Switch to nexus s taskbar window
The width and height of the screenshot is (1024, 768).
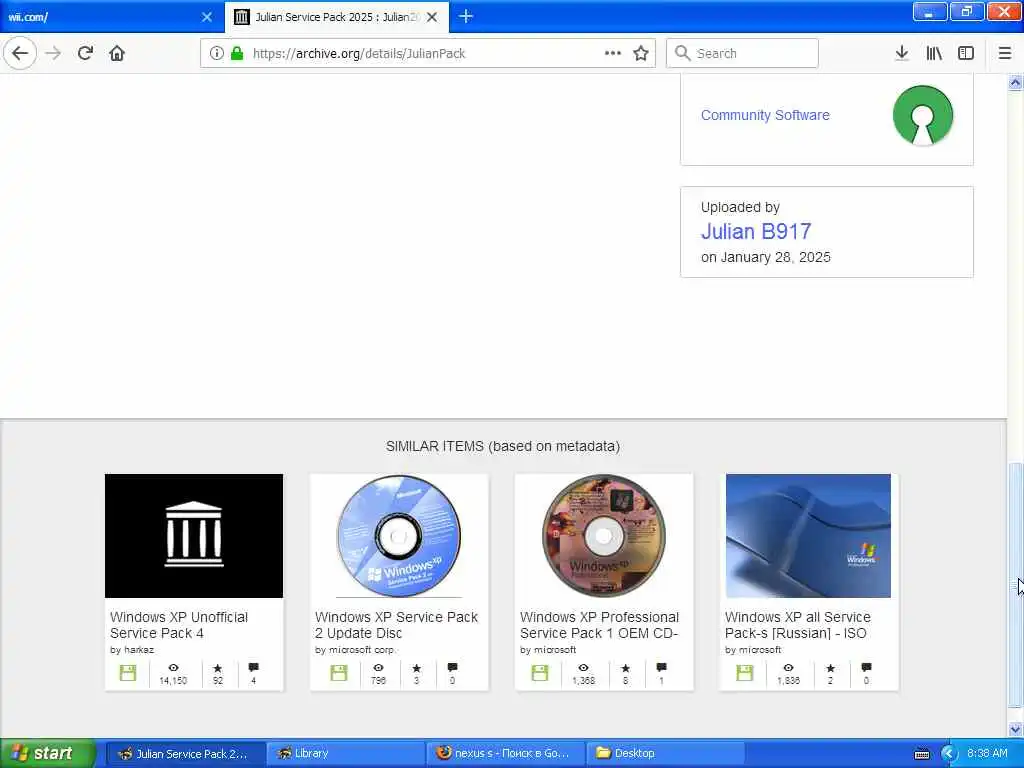coord(506,754)
